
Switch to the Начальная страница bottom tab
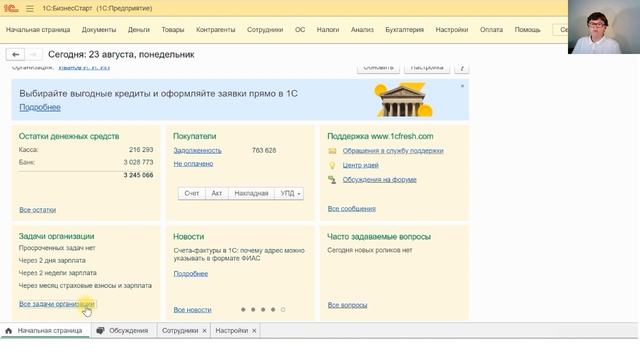45,331
